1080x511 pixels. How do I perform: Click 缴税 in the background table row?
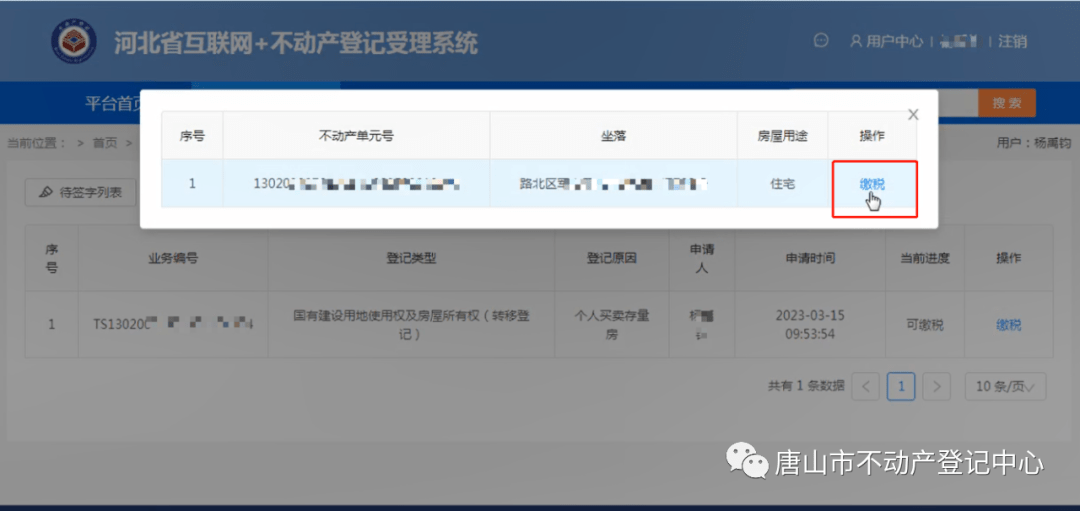click(x=1008, y=324)
